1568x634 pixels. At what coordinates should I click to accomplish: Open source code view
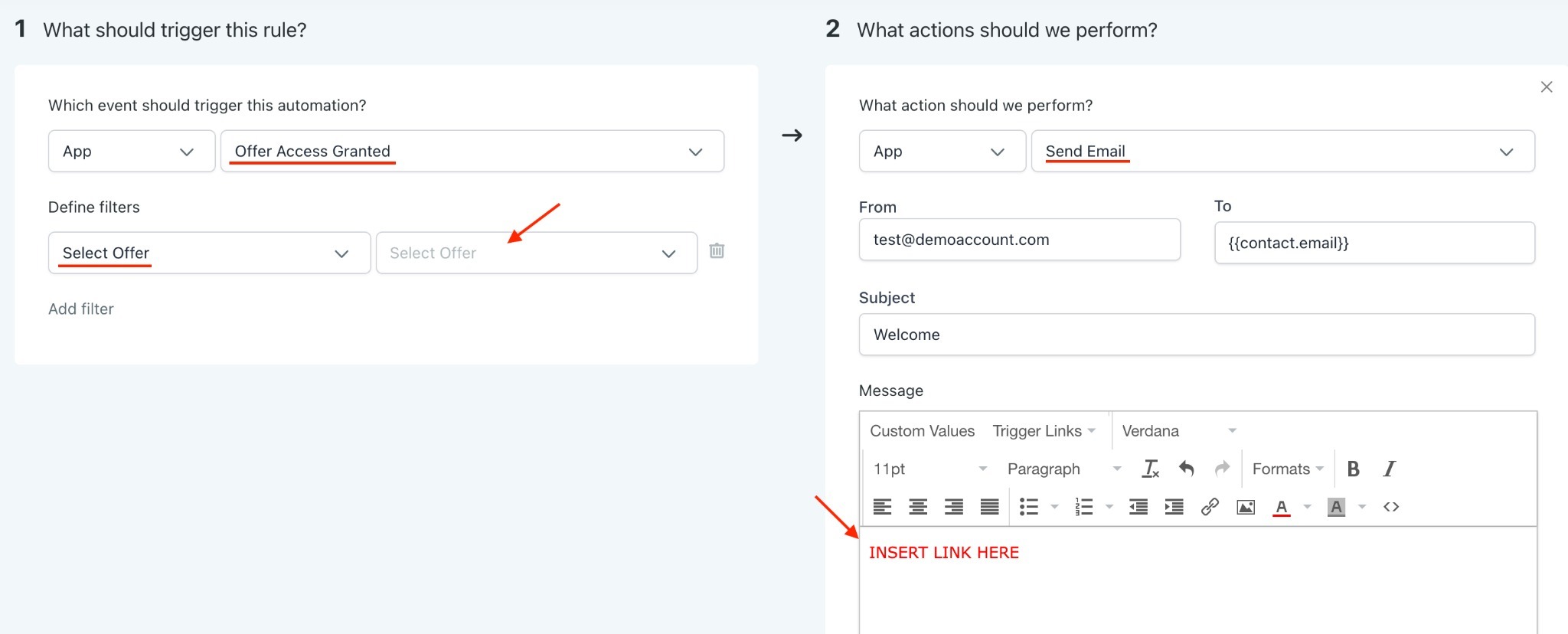pyautogui.click(x=1391, y=507)
